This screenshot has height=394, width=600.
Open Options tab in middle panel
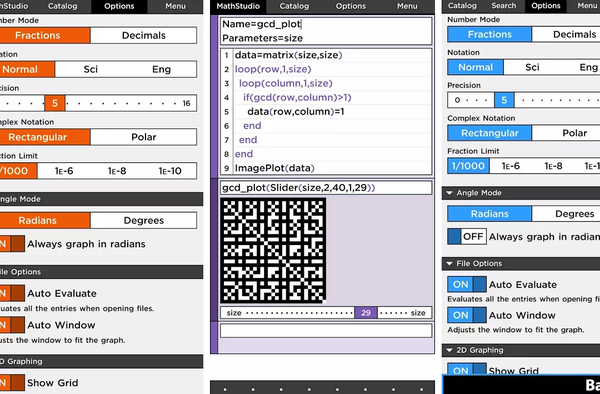point(351,6)
